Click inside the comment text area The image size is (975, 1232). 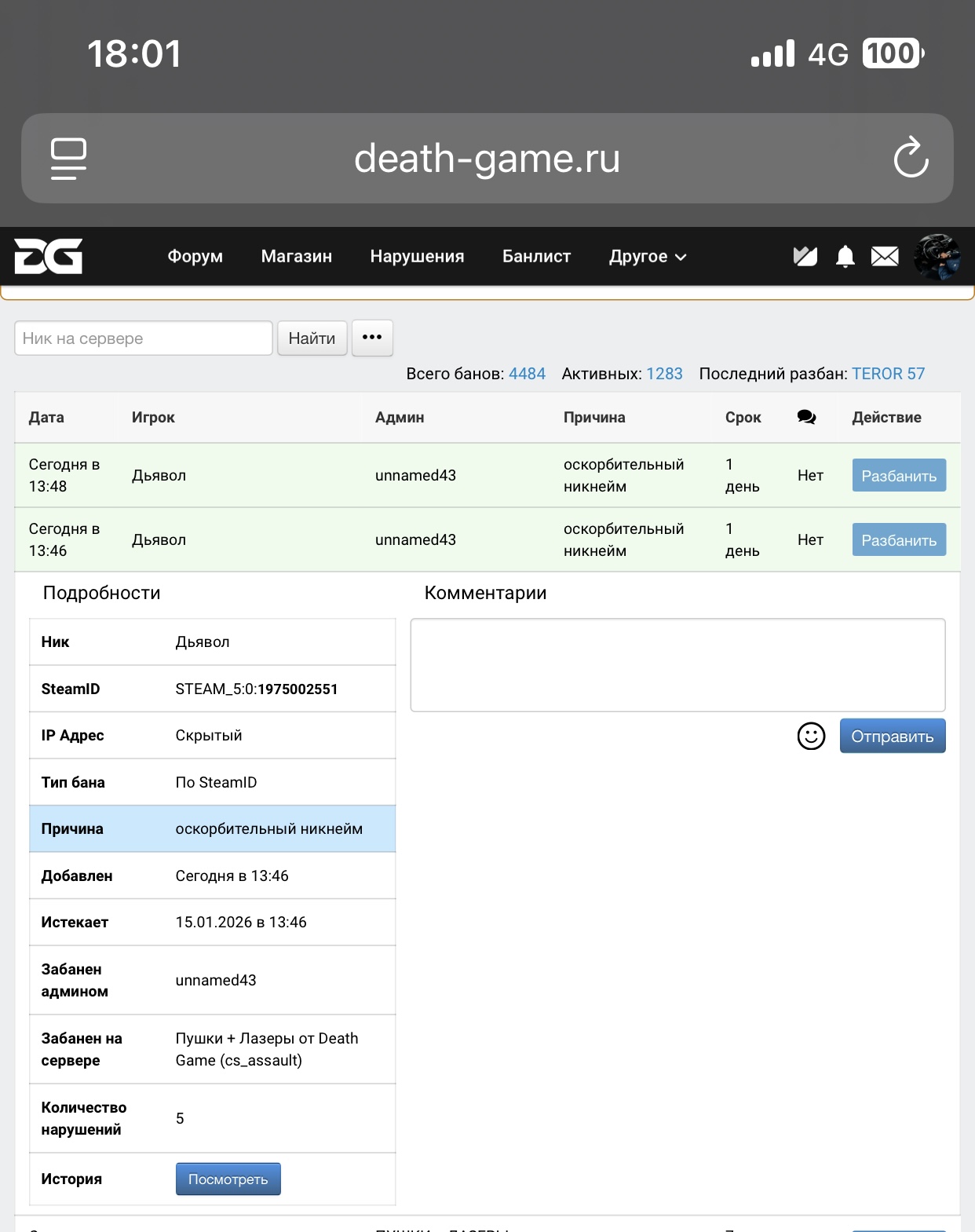(x=677, y=665)
